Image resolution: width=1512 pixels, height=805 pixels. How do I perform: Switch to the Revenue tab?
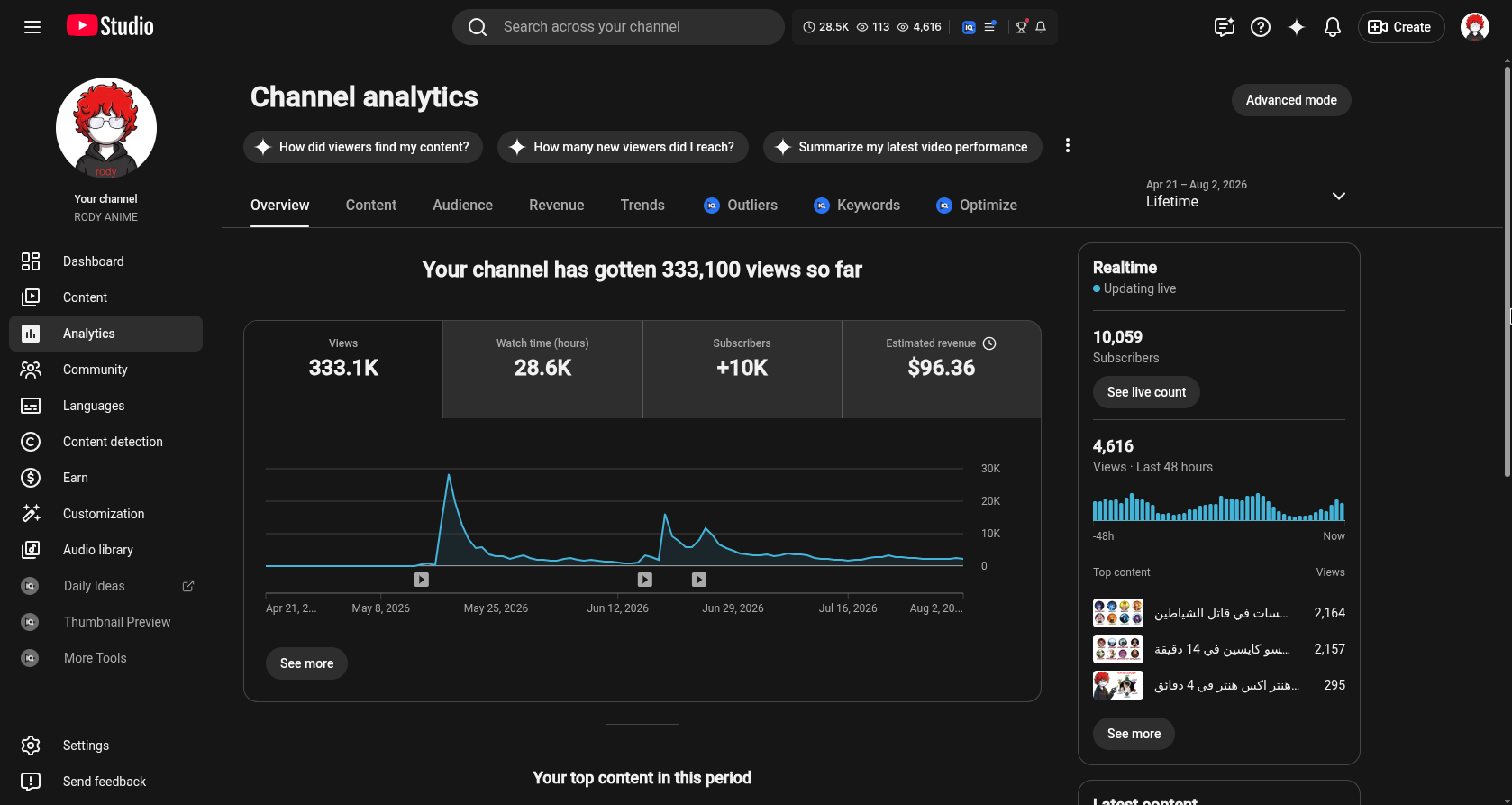coord(557,206)
